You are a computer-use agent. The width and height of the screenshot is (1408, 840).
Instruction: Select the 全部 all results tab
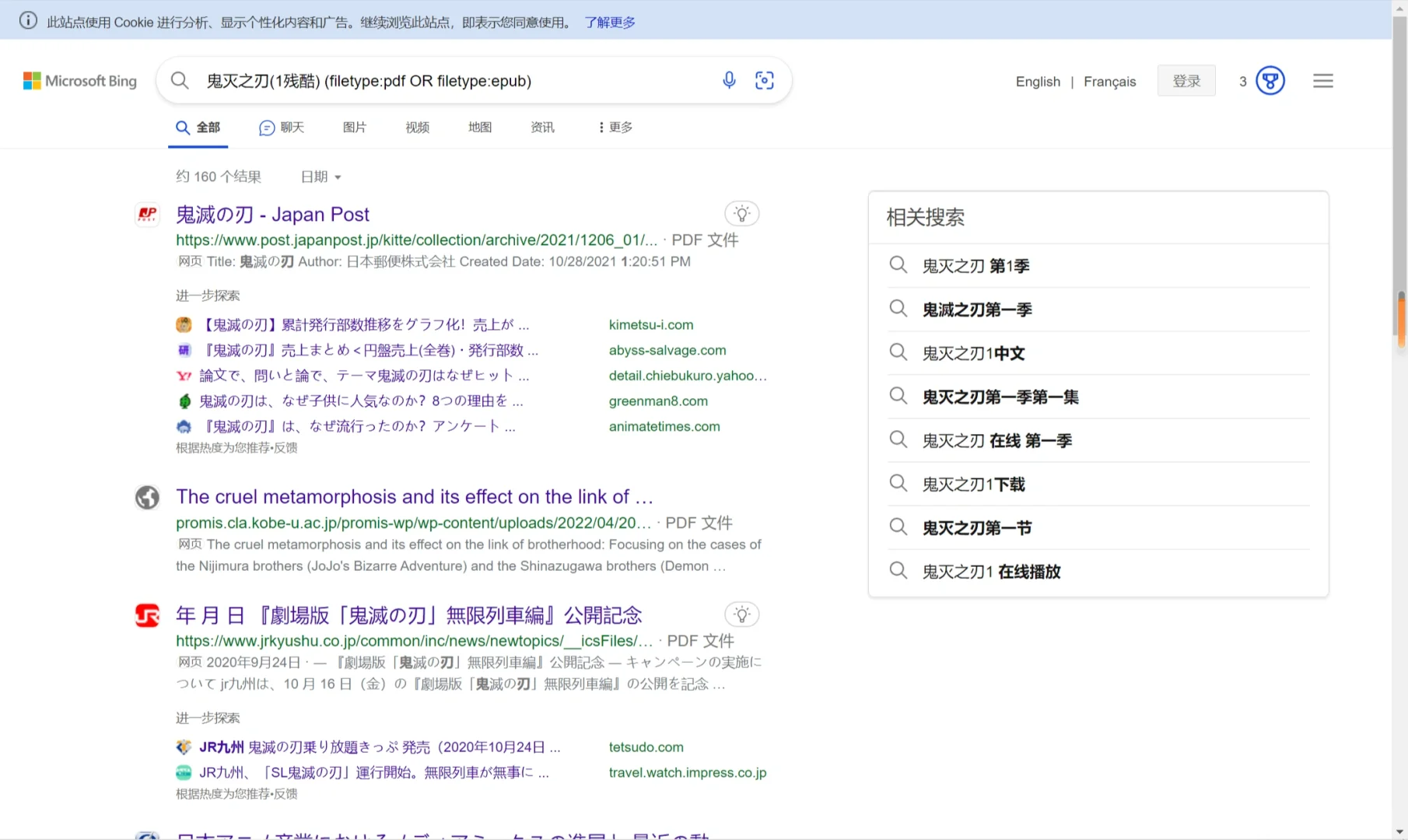[198, 127]
